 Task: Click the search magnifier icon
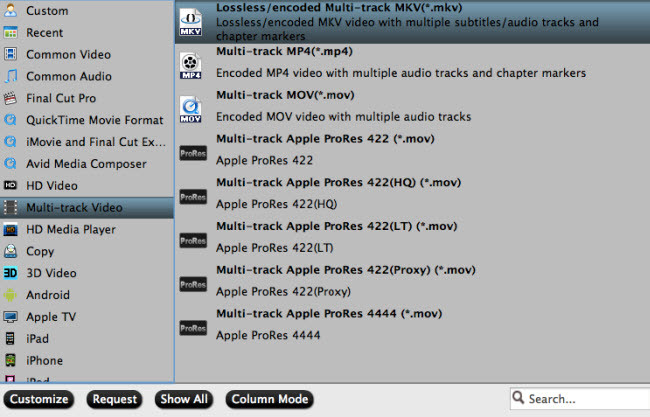[518, 398]
